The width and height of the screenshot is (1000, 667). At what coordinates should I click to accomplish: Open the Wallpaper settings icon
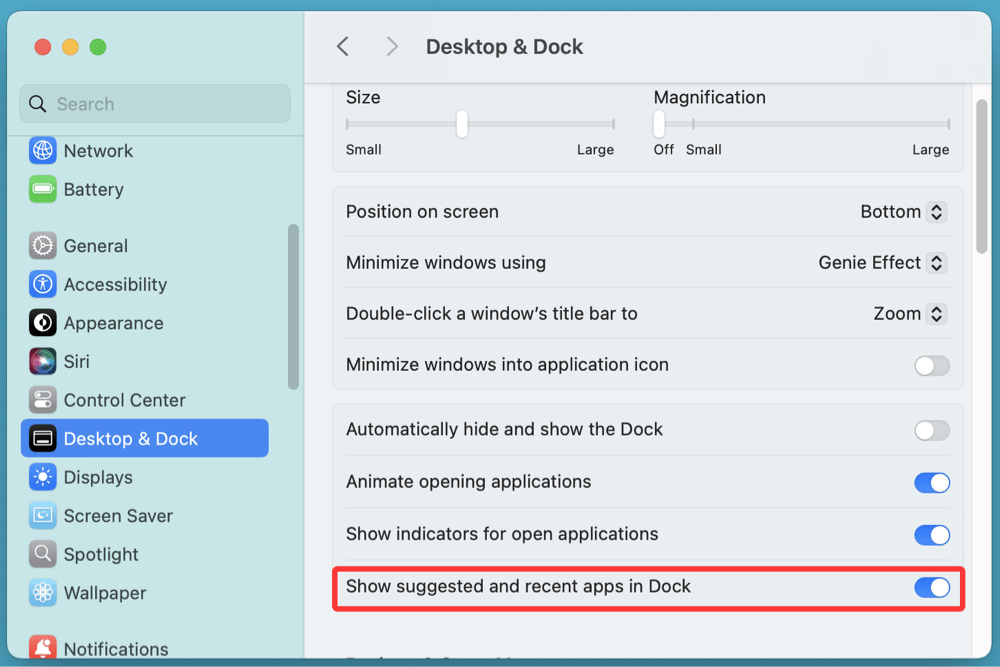click(42, 592)
